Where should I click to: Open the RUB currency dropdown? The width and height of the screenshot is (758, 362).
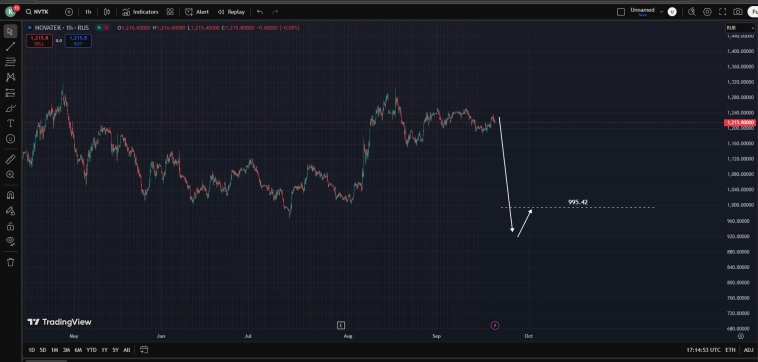tap(740, 28)
